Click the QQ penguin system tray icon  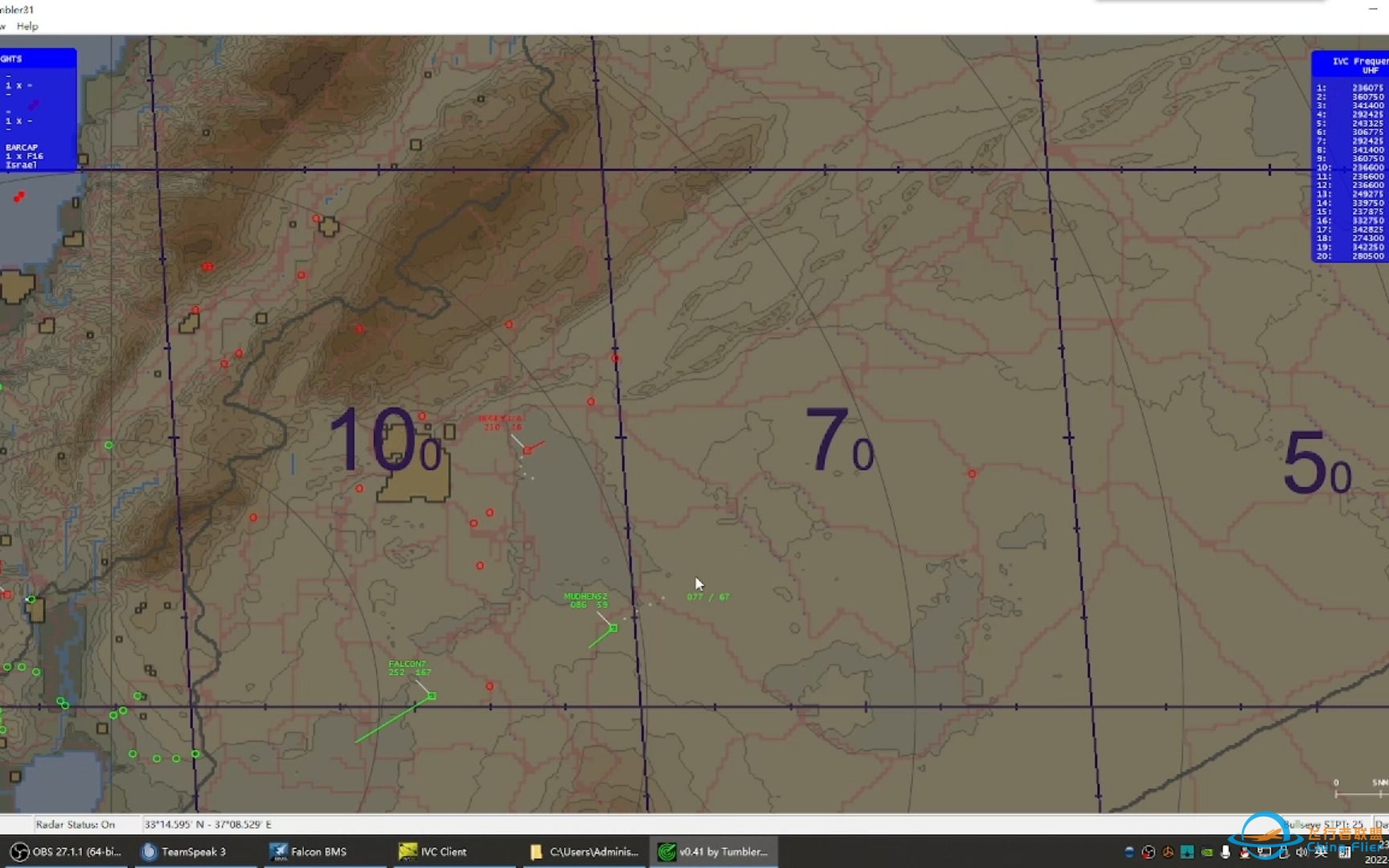pos(1244,852)
